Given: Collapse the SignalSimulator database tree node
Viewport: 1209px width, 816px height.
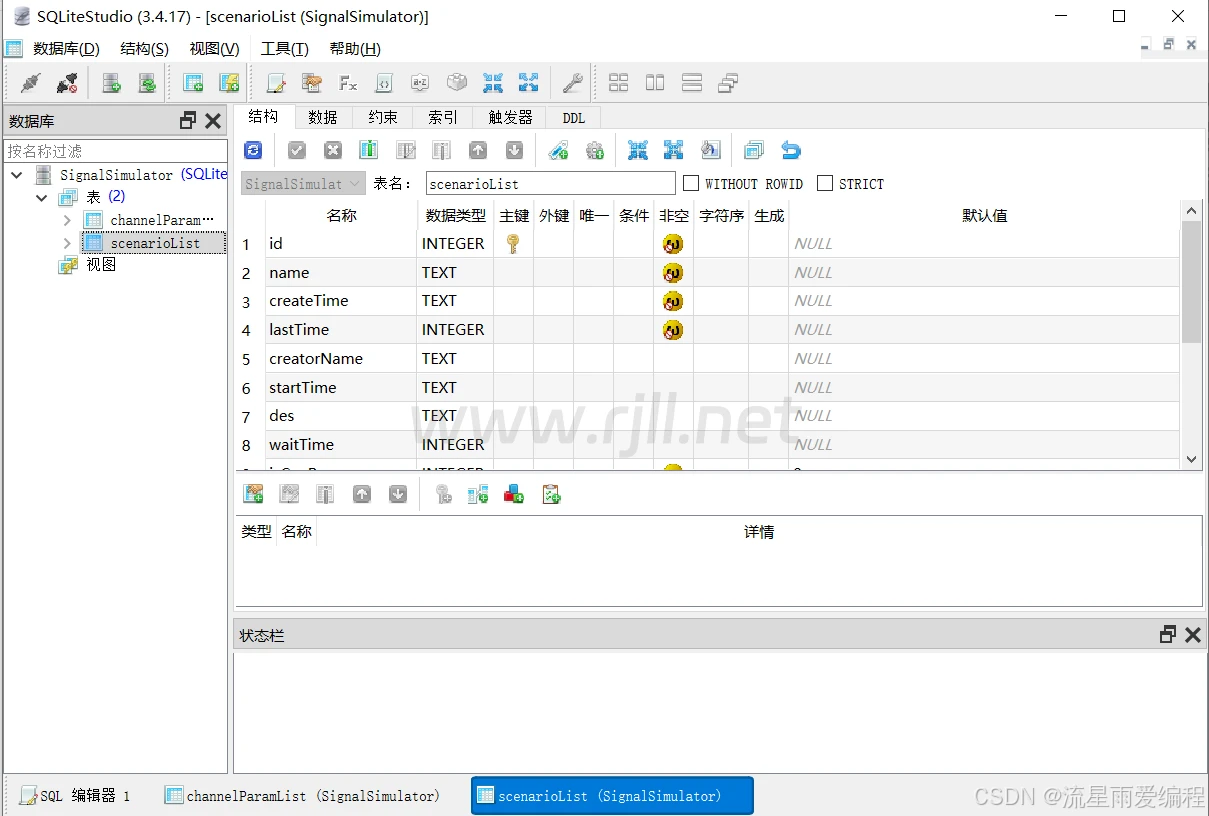Looking at the screenshot, I should click(17, 175).
